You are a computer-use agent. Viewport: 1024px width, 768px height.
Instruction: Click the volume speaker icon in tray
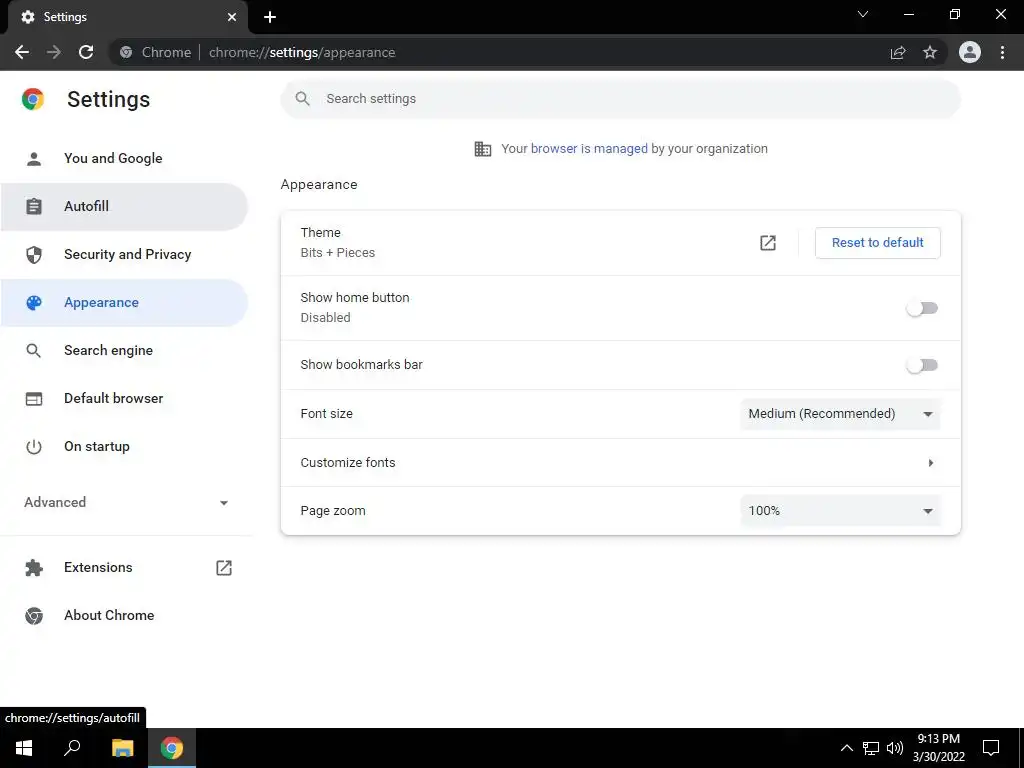click(x=895, y=748)
